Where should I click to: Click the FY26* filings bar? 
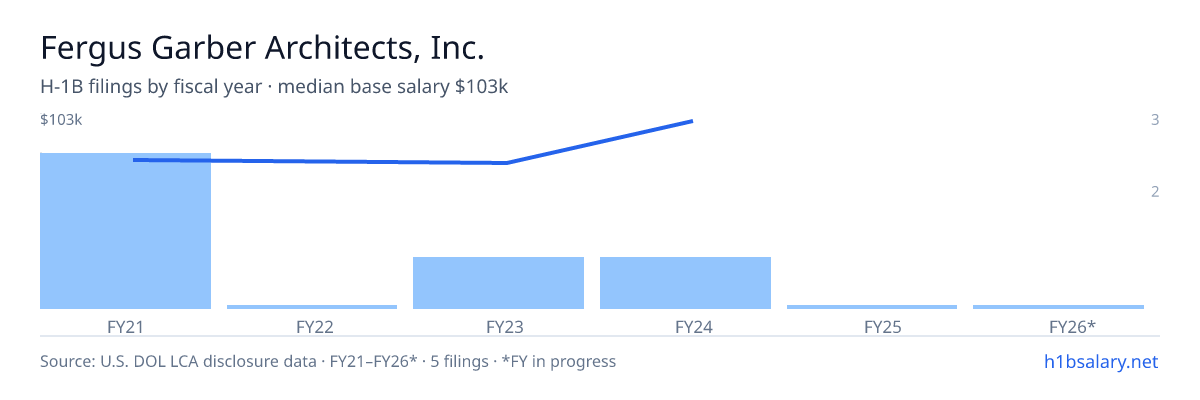1058,306
